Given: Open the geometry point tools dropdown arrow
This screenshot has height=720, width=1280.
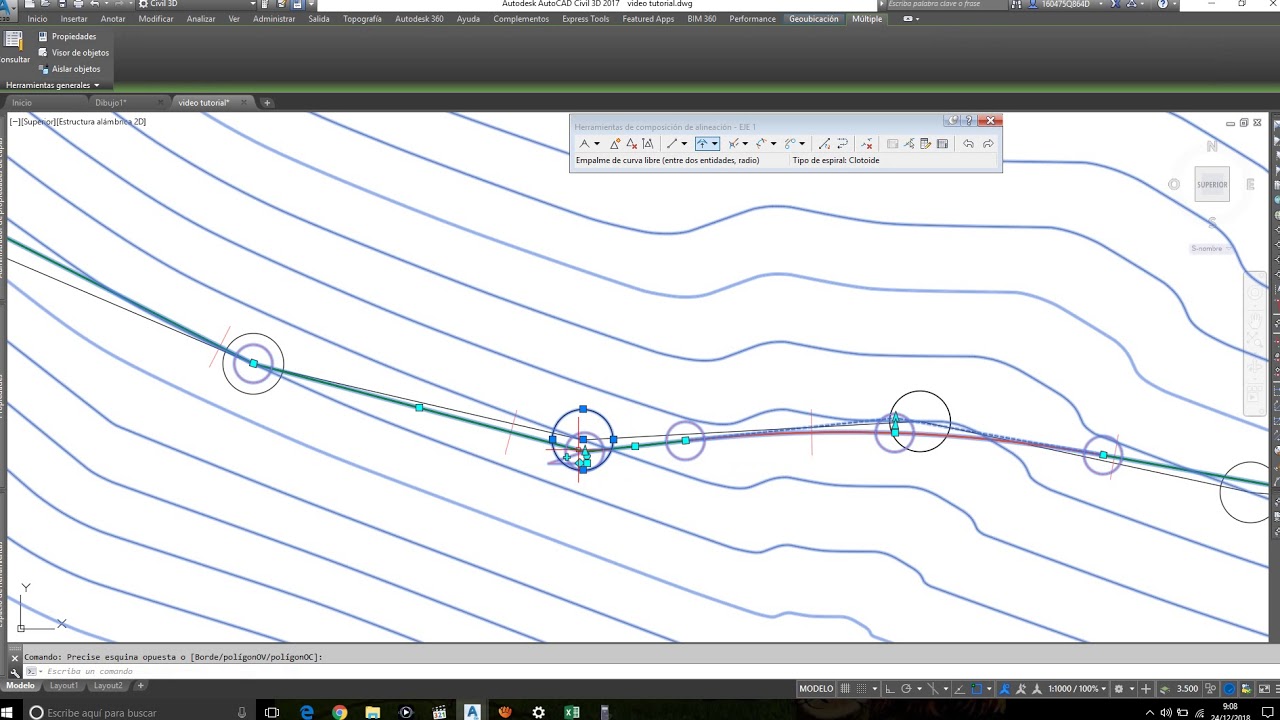Looking at the screenshot, I should coord(597,144).
